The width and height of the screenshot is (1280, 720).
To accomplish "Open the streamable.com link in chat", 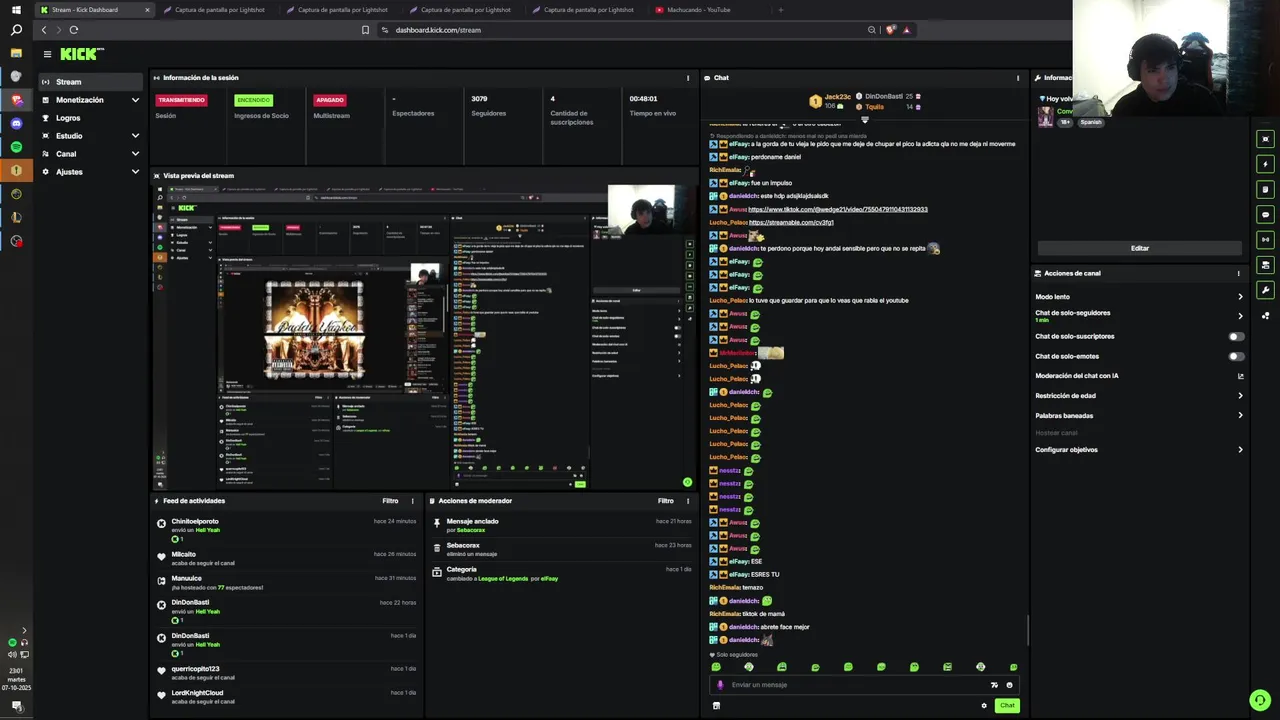I will point(791,222).
